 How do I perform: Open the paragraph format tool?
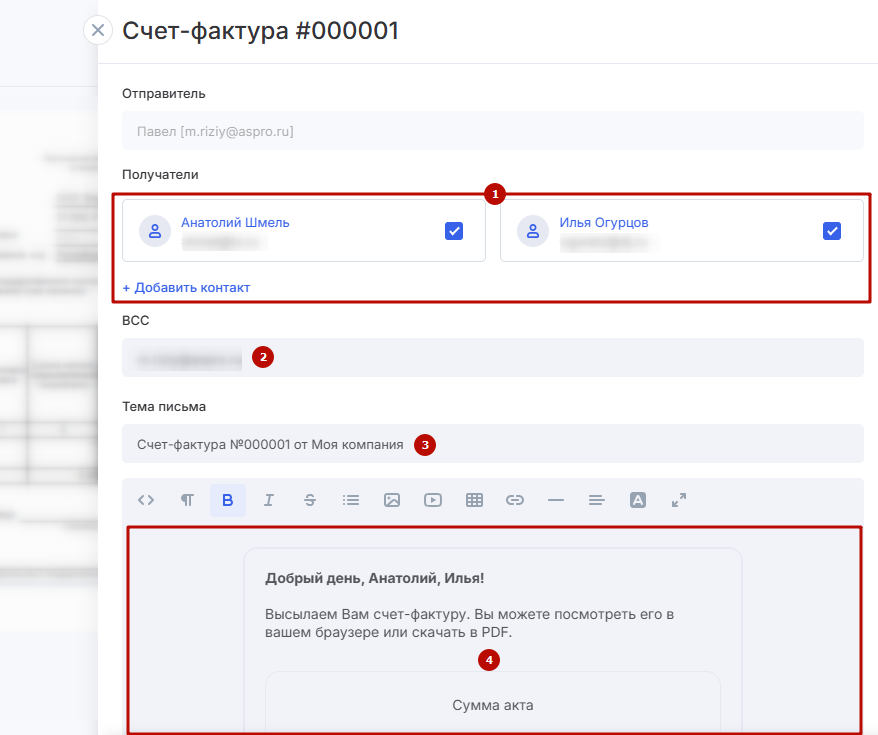point(187,500)
